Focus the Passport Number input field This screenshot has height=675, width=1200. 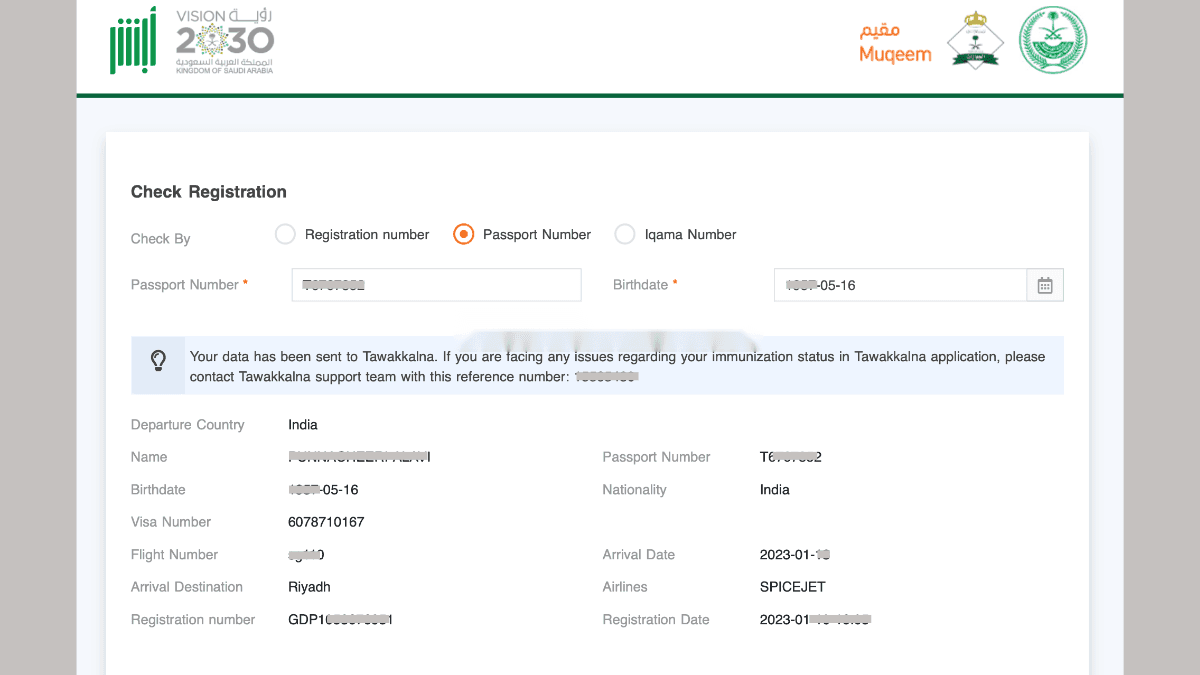[x=436, y=285]
